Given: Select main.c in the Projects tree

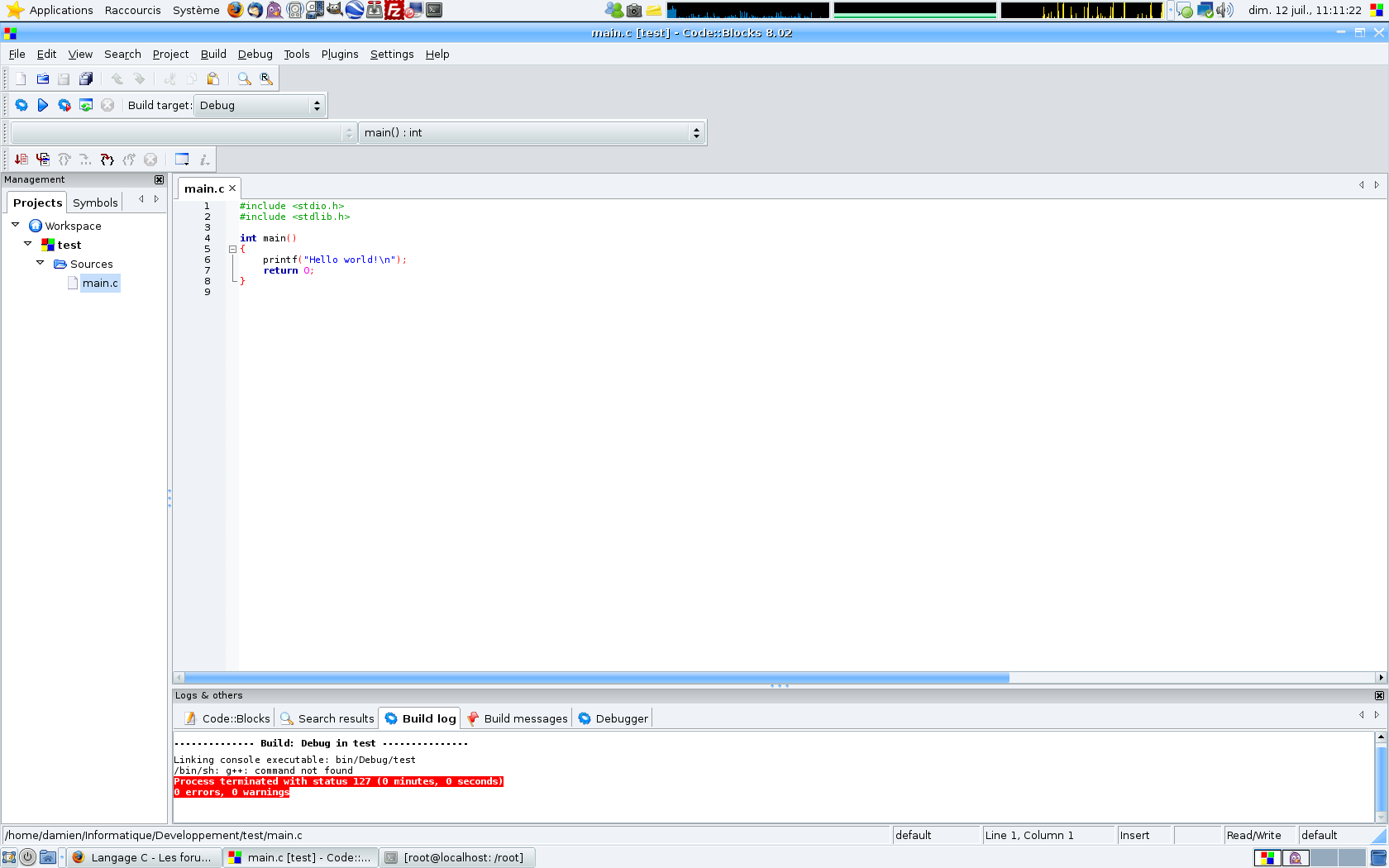Looking at the screenshot, I should [100, 283].
